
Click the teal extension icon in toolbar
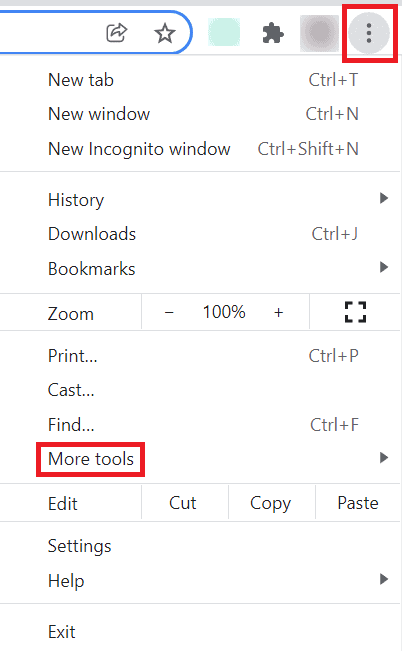(x=224, y=32)
